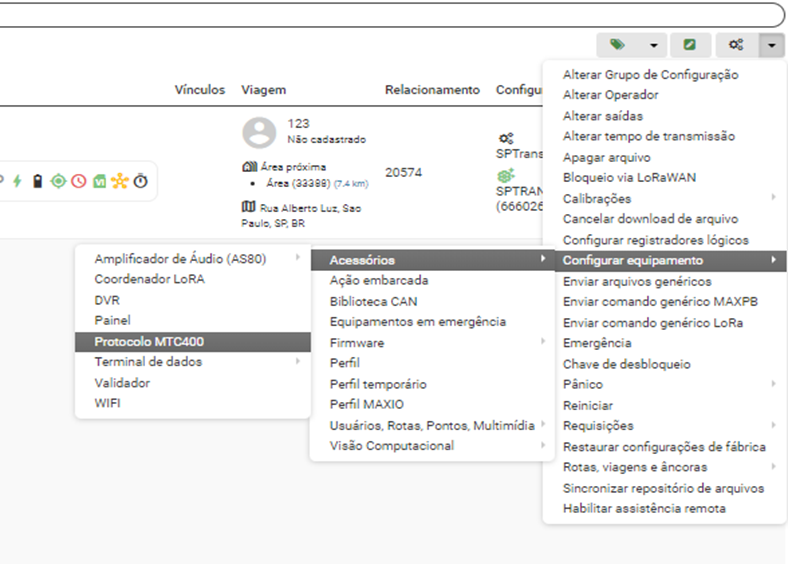Select Reiniciar in the commands menu
The image size is (788, 564).
588,405
